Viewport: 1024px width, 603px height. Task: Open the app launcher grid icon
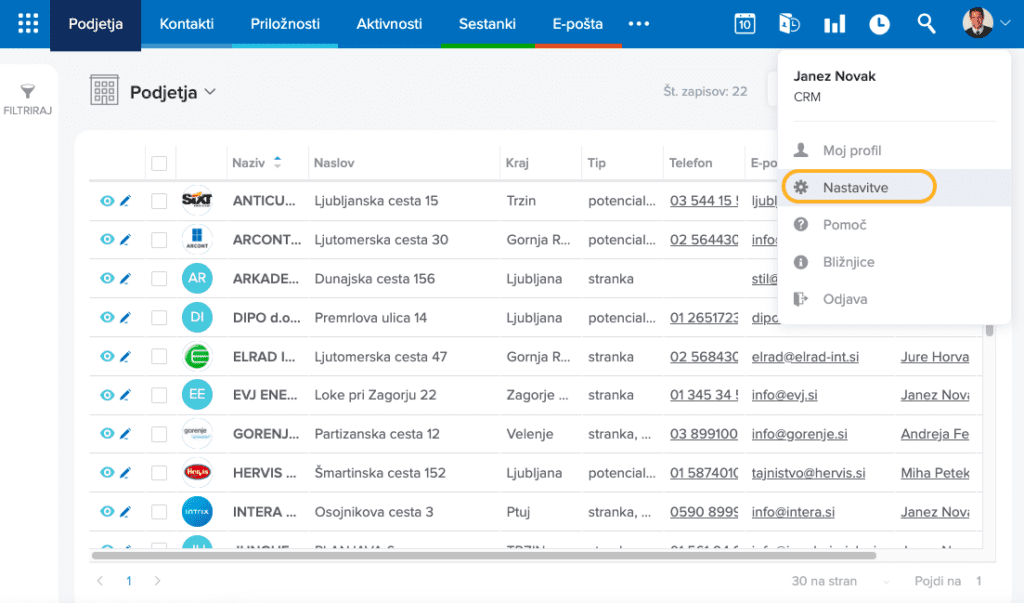(x=28, y=24)
